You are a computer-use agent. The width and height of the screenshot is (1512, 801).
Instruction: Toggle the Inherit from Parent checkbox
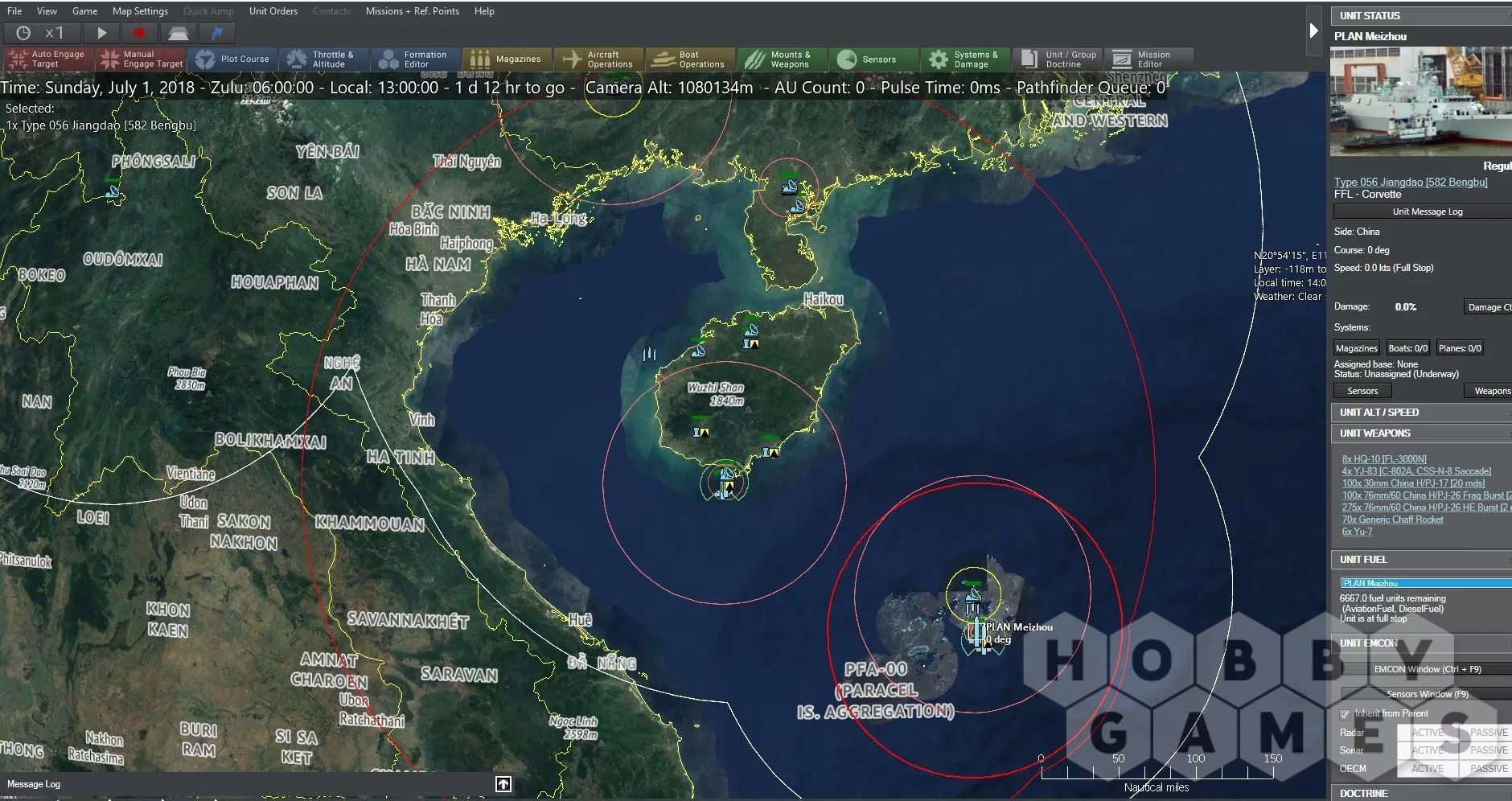1344,714
